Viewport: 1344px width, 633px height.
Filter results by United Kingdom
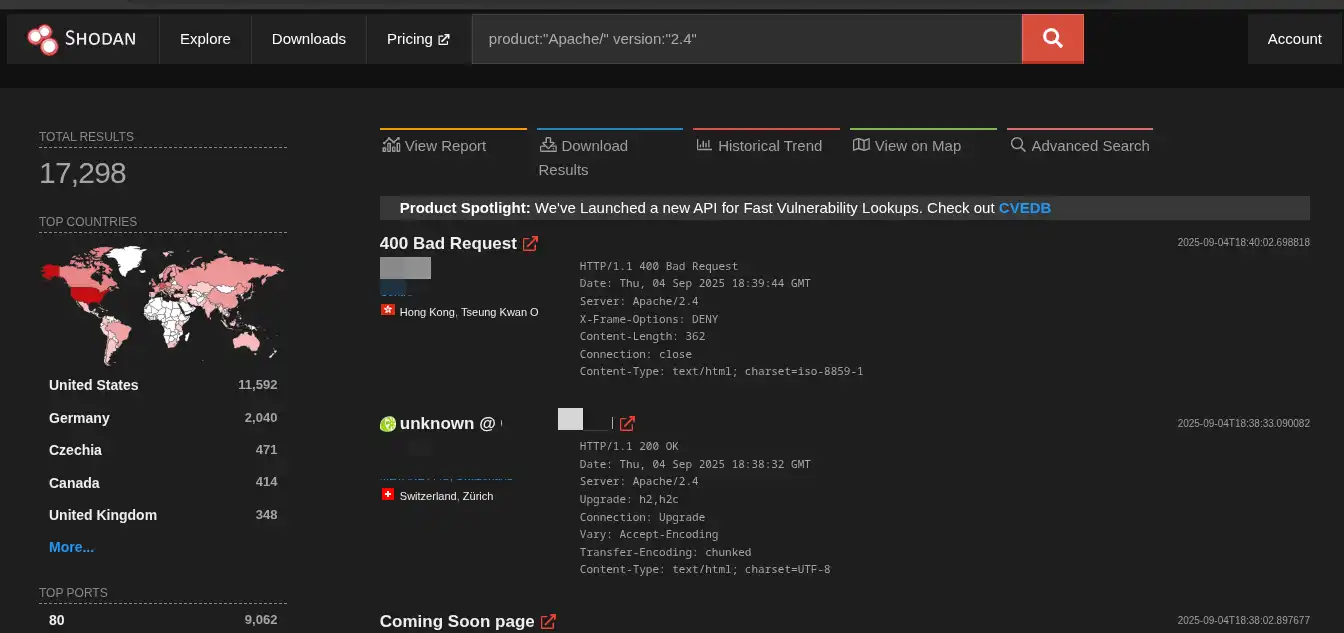coord(103,515)
